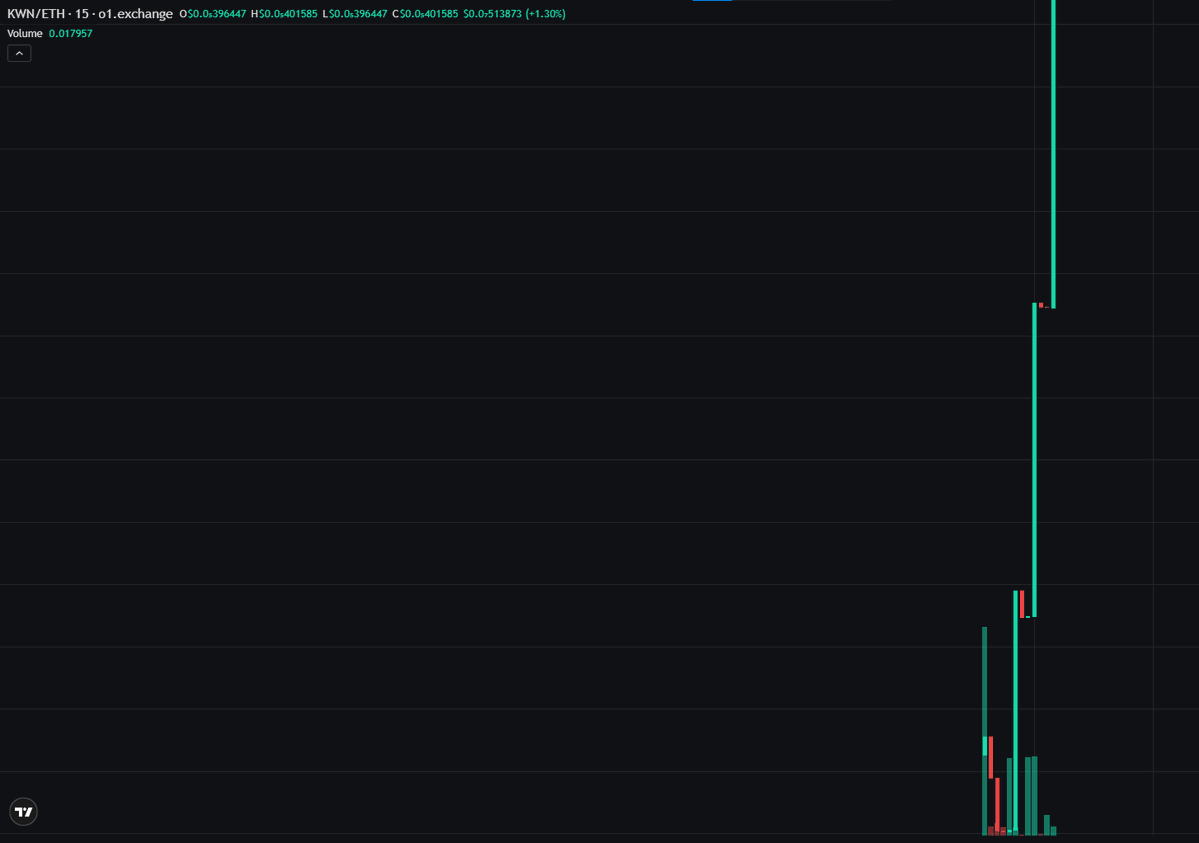This screenshot has height=843, width=1199.
Task: Click the tallest green candlestick
Action: [1054, 154]
